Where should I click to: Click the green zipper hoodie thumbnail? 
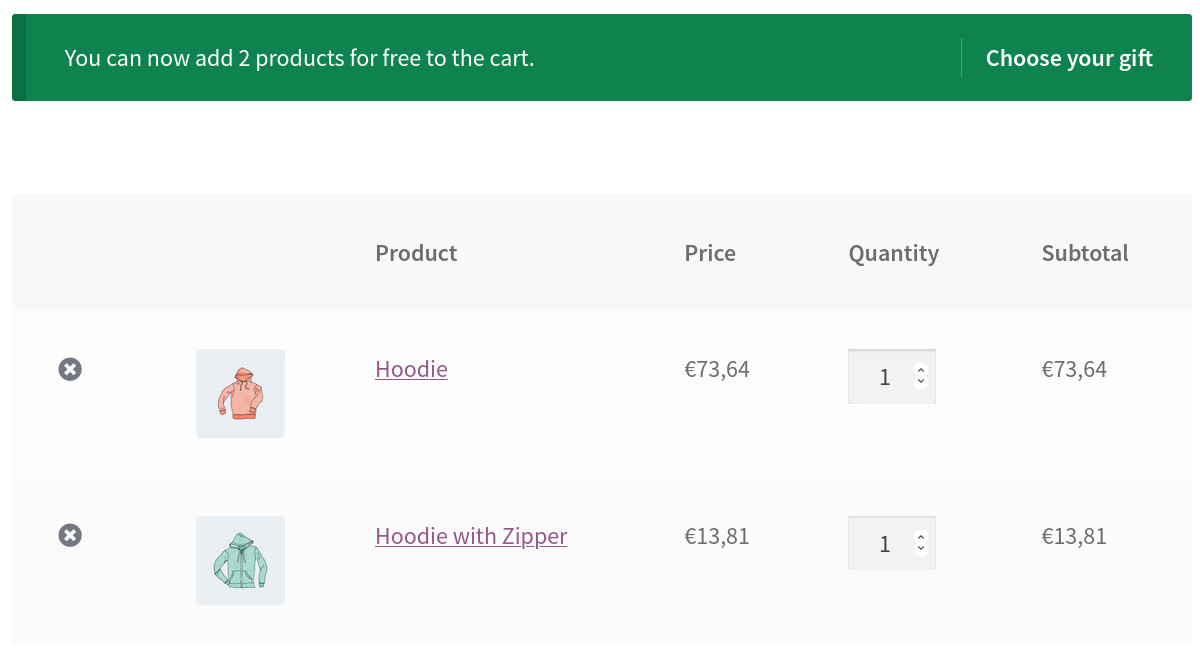pos(240,560)
